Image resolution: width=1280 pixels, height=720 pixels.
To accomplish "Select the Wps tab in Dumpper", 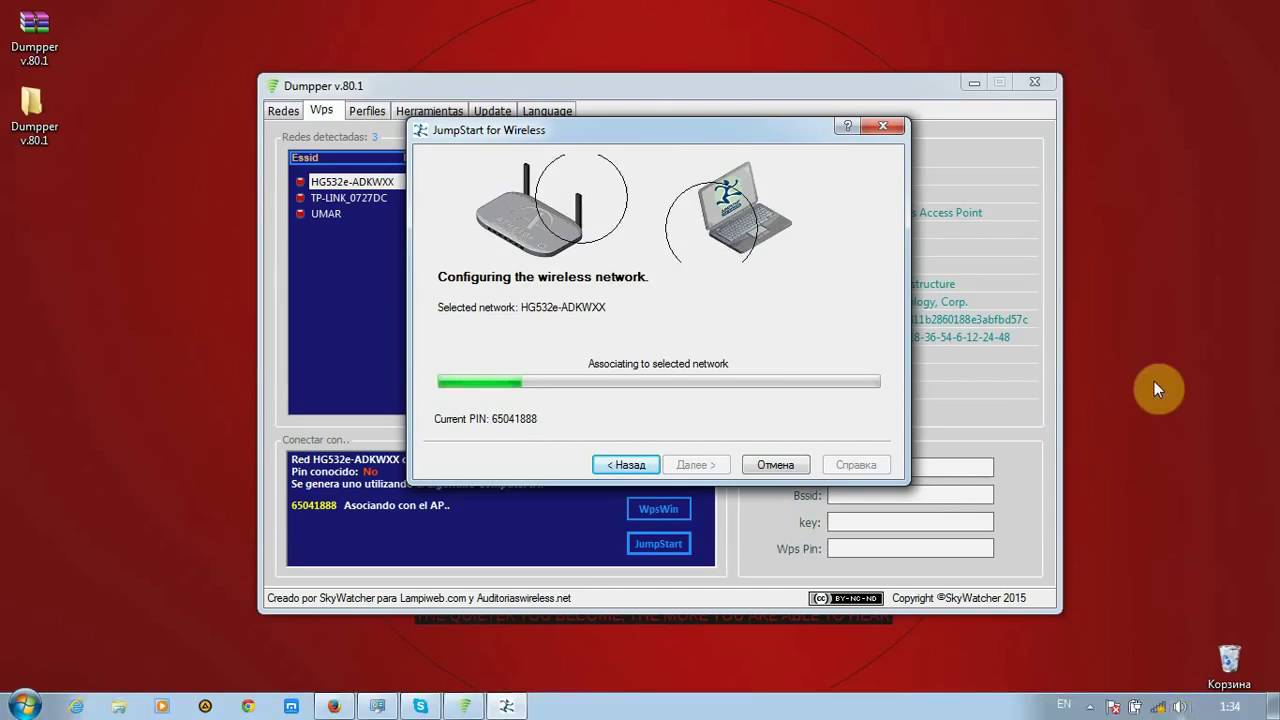I will coord(322,110).
